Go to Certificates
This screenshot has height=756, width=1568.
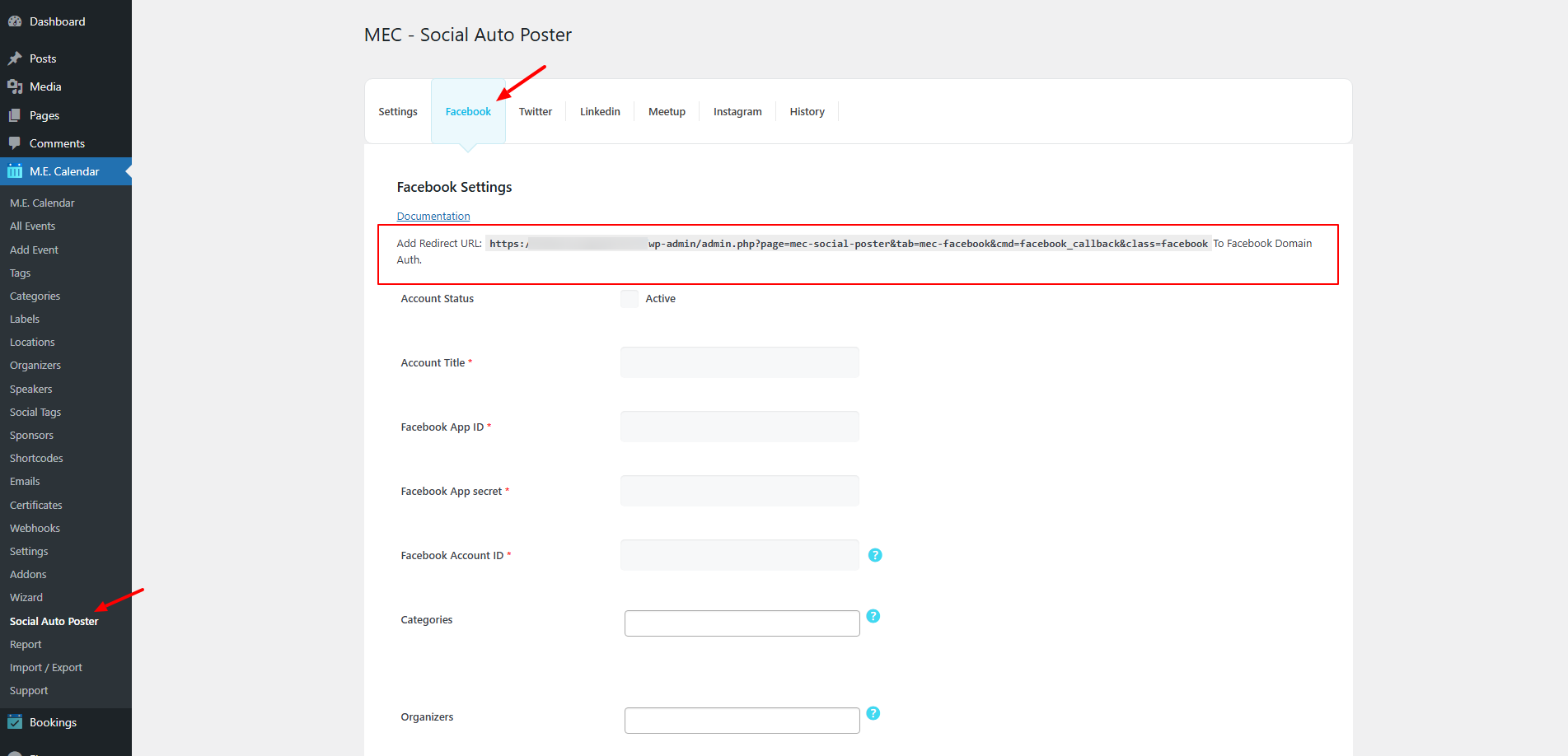36,505
